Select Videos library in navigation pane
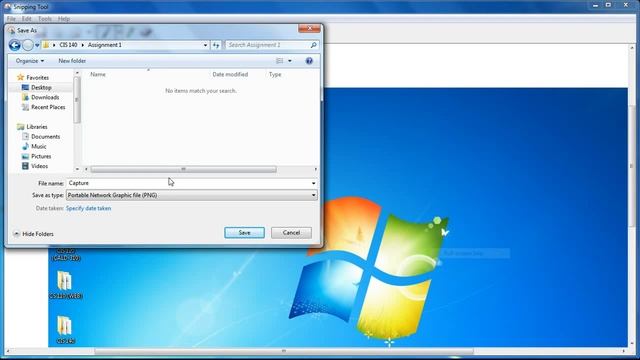Screen dimensions: 640x360 (x=39, y=166)
